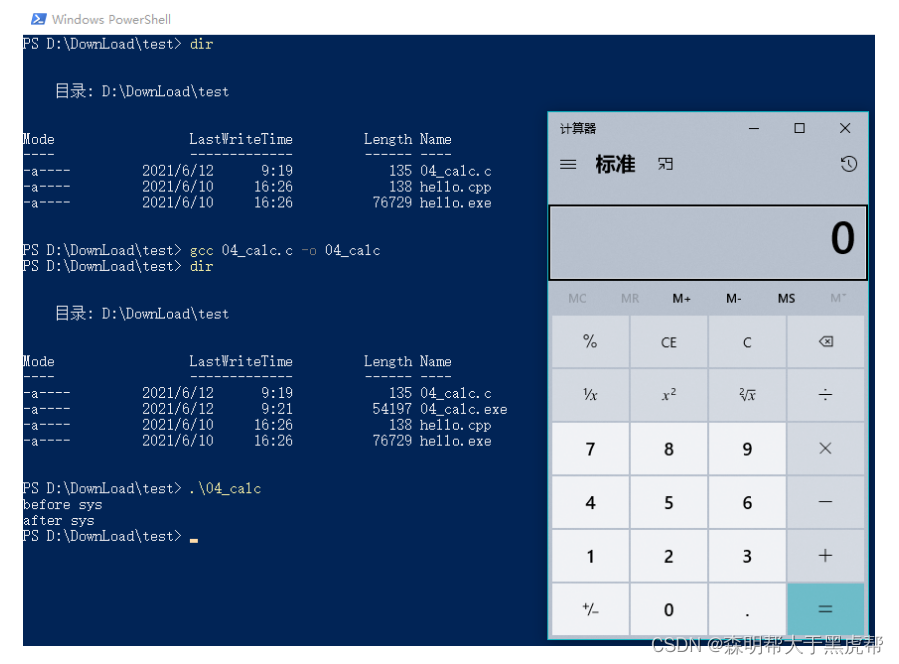This screenshot has width=899, height=664.
Task: Click the 'gcc 04_calc.c -o 04_calc' command
Action: [x=285, y=251]
